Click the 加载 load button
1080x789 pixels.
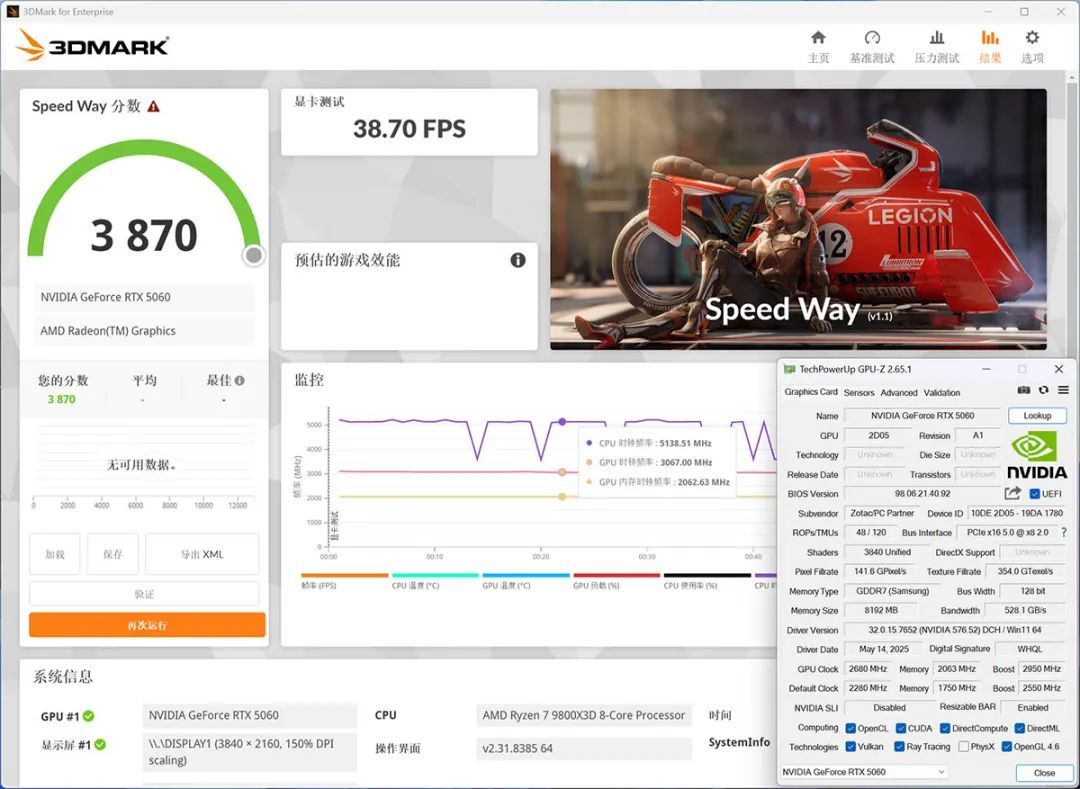coord(54,554)
